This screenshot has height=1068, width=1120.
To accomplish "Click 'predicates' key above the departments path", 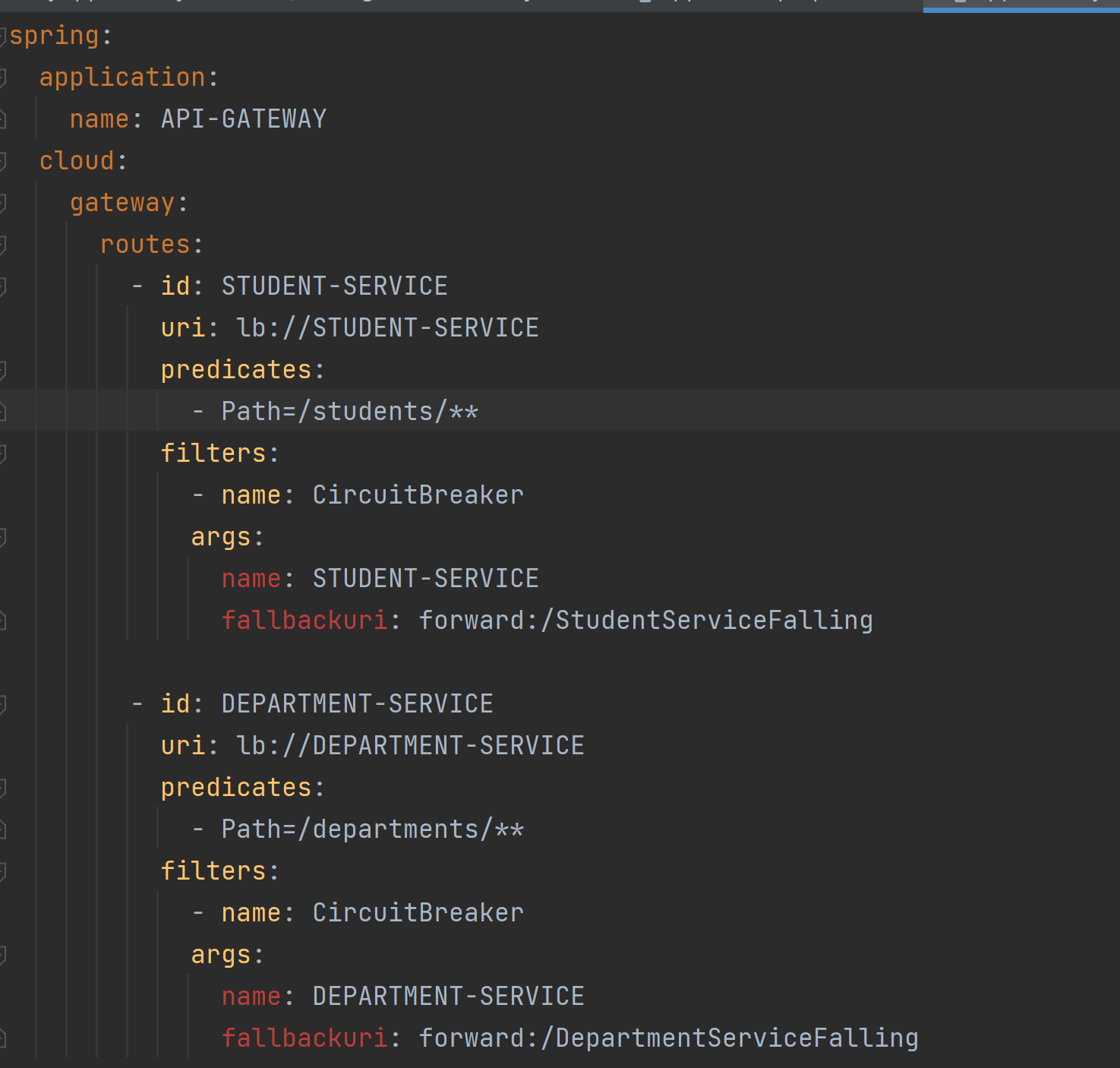I will [x=236, y=788].
